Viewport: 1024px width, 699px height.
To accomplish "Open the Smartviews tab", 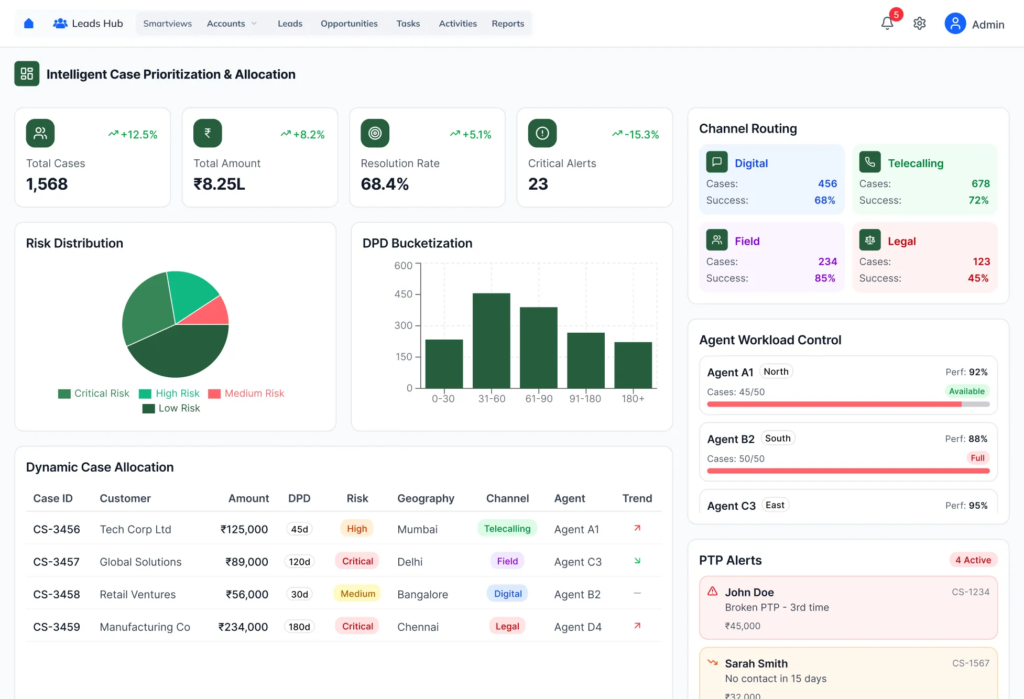I will (167, 24).
